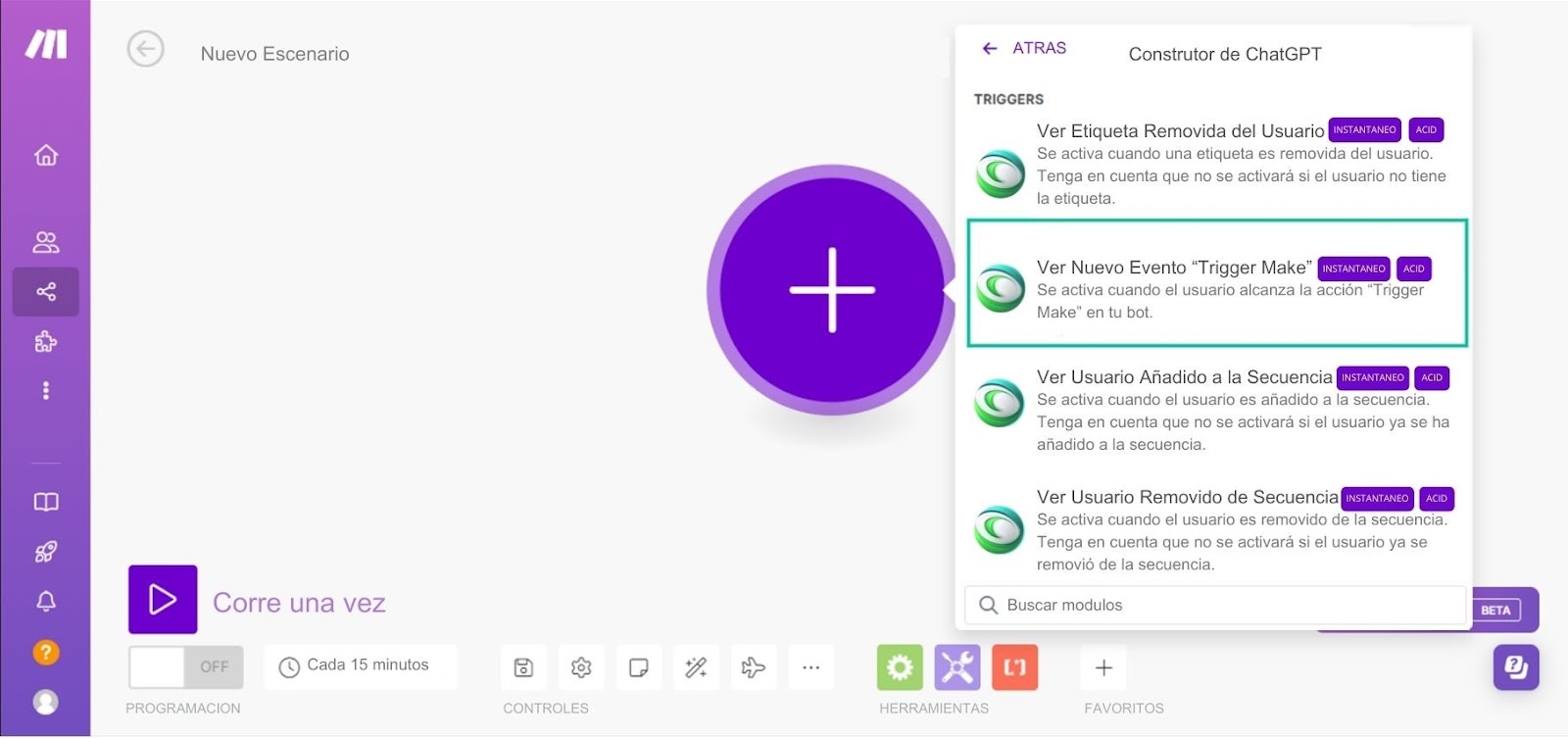
Task: Open the More menu (three dots) in the sidebar
Action: pos(46,390)
